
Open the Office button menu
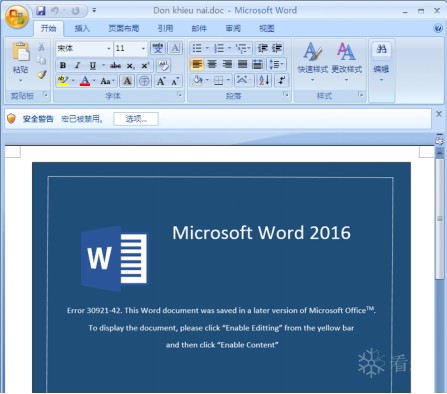[x=16, y=16]
